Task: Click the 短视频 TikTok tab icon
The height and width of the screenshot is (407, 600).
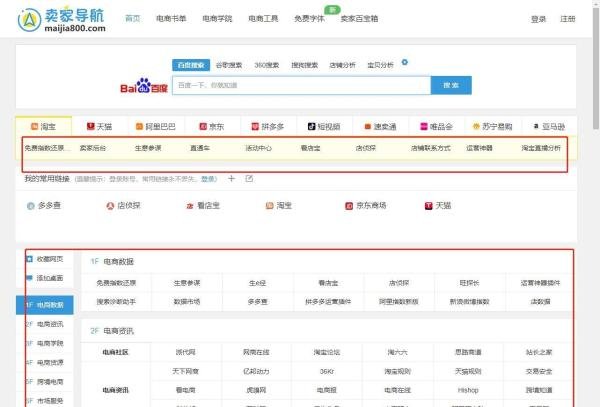Action: (x=311, y=126)
